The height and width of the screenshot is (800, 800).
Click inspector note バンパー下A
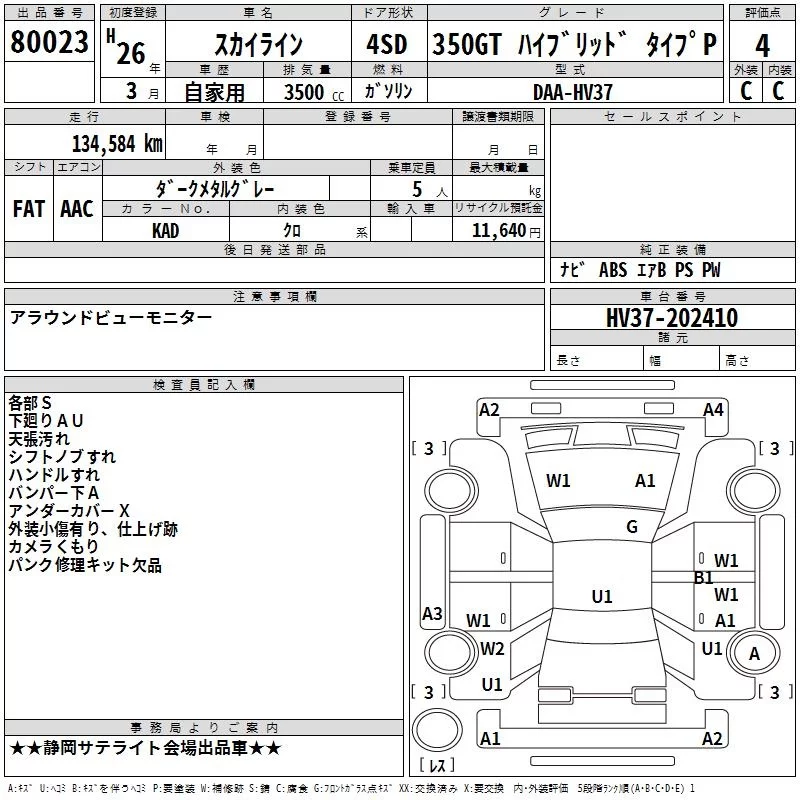click(53, 493)
